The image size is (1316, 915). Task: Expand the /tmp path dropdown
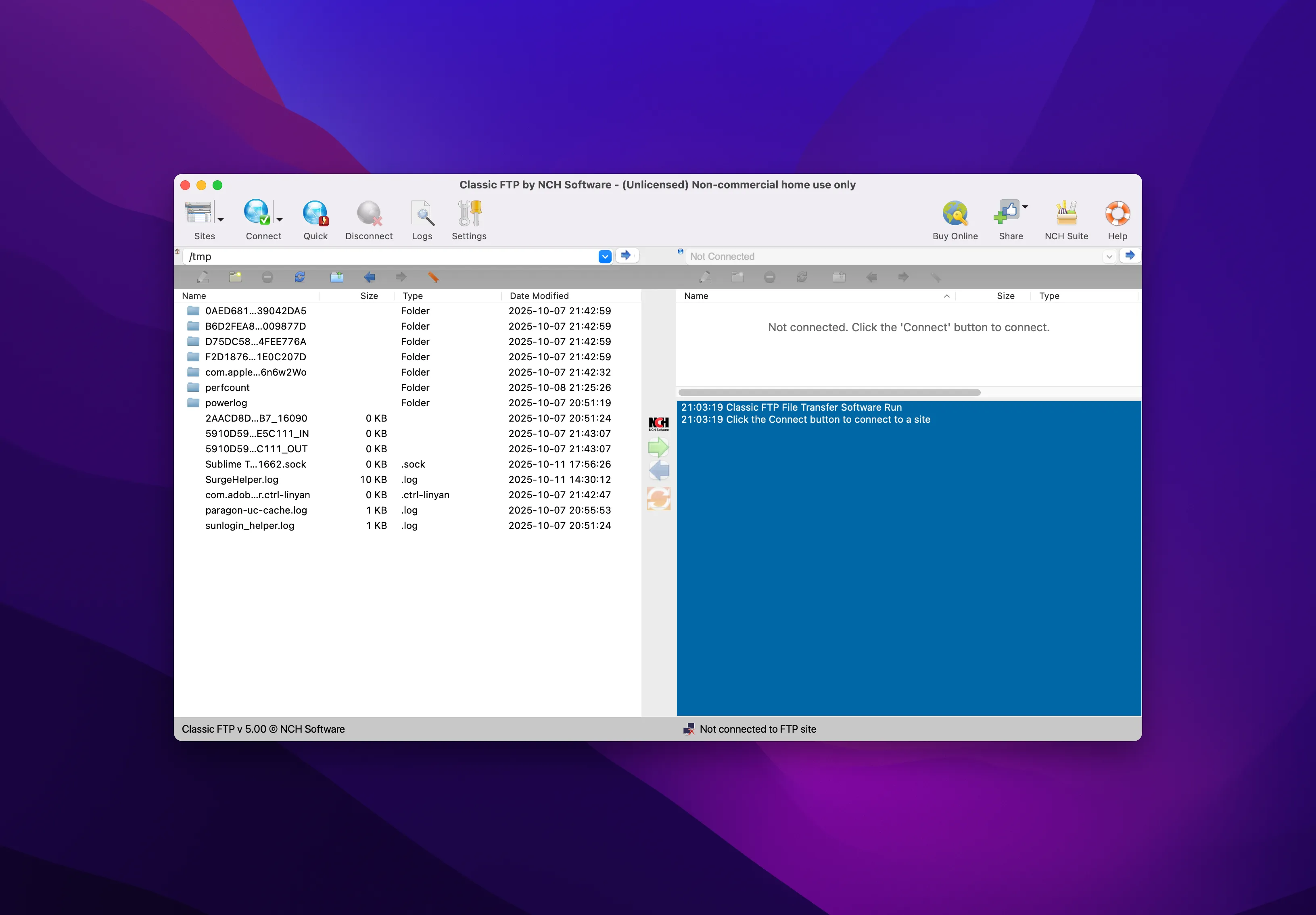605,256
